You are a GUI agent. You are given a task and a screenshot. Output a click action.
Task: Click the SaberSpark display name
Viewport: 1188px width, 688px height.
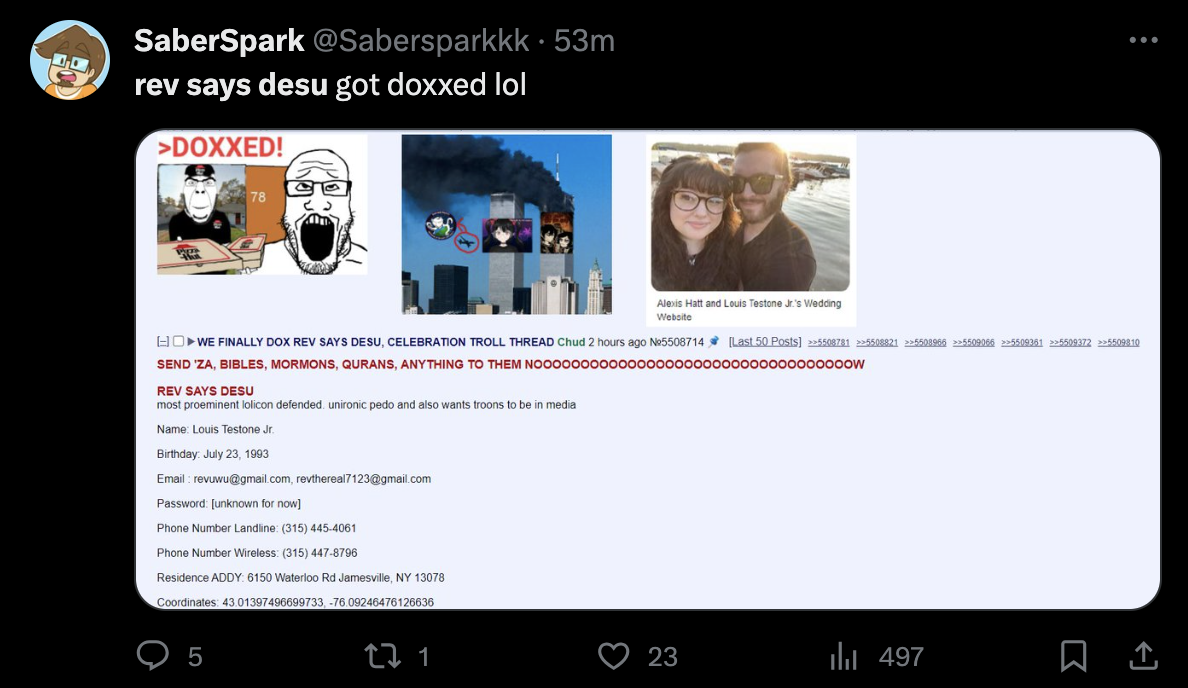pyautogui.click(x=219, y=41)
